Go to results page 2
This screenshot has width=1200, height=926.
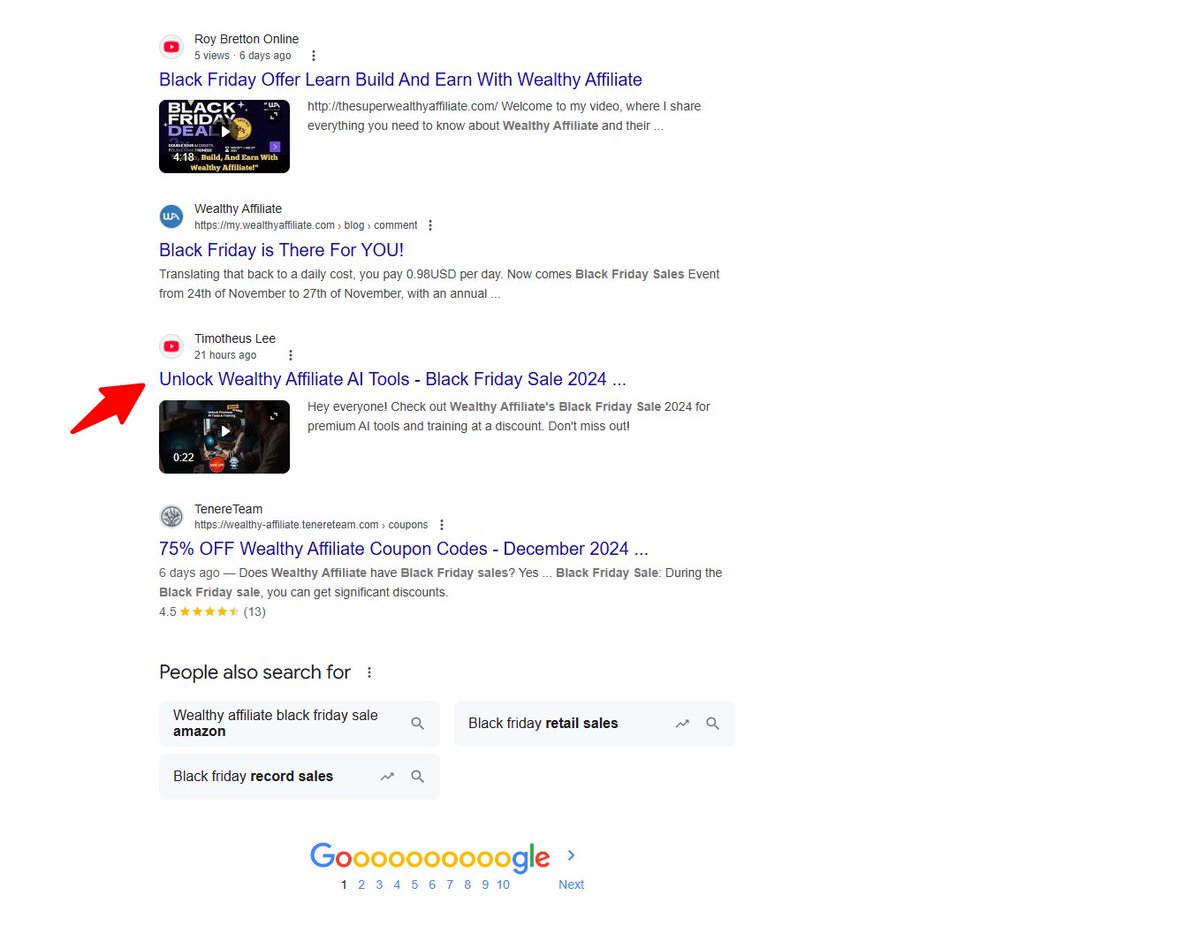[361, 885]
